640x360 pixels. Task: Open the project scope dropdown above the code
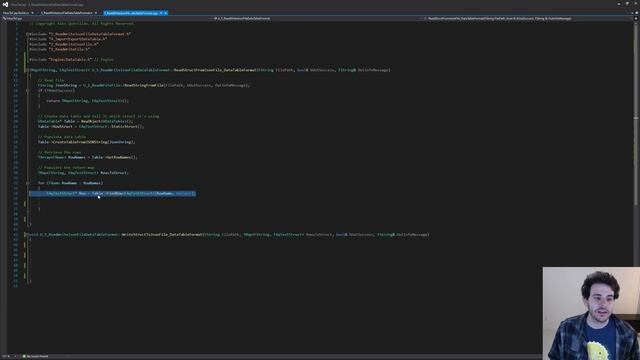coord(106,18)
